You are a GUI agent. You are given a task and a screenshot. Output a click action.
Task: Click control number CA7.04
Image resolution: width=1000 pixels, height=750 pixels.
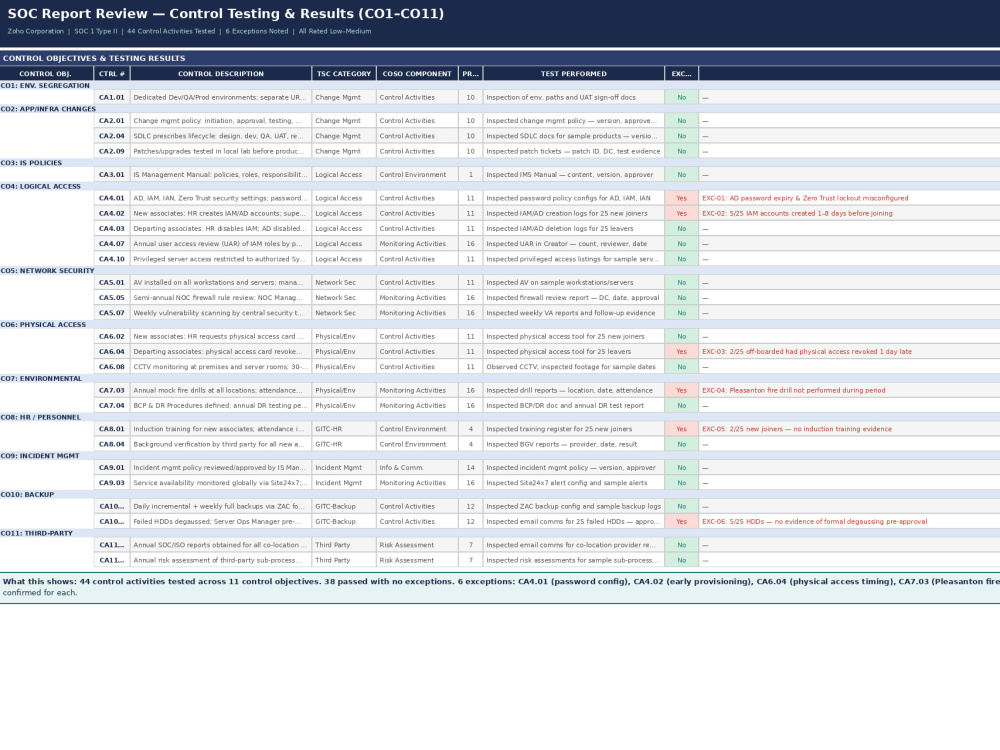112,406
